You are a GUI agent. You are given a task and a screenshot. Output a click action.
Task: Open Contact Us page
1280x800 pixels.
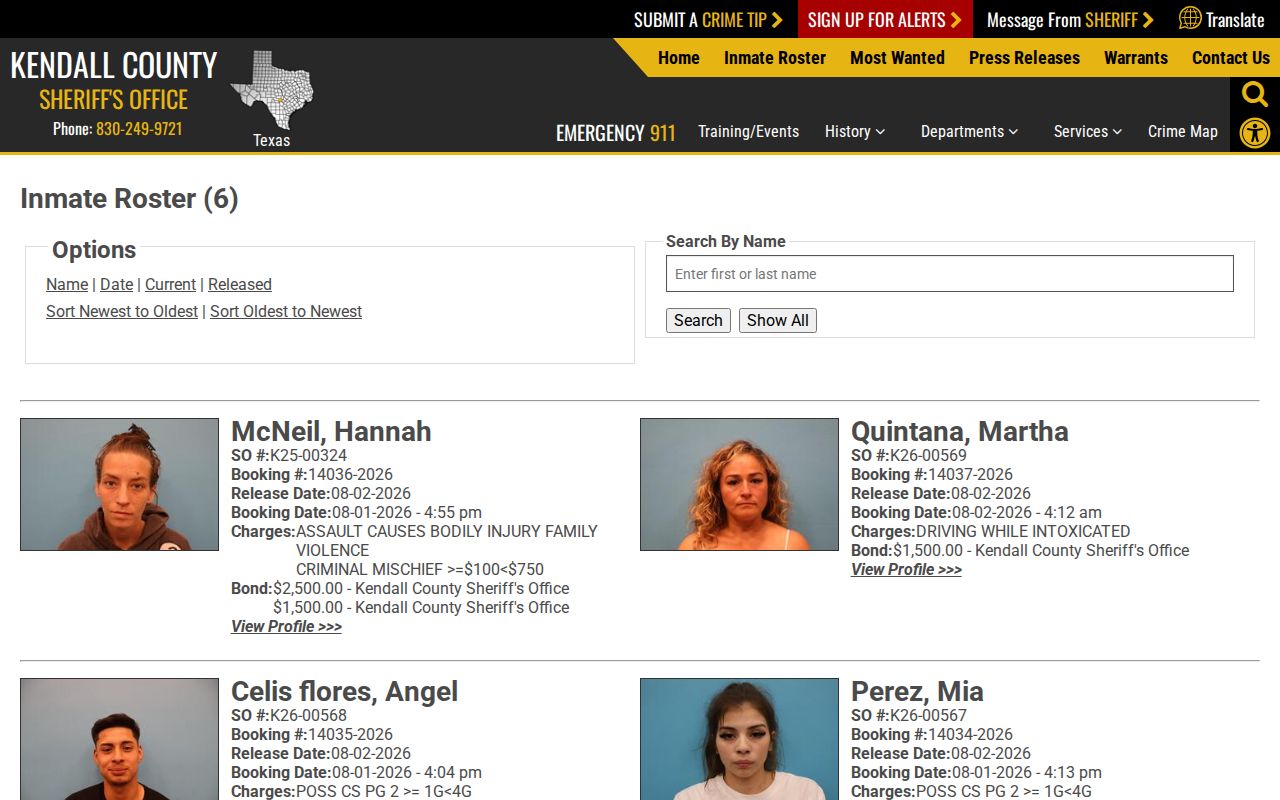point(1231,58)
